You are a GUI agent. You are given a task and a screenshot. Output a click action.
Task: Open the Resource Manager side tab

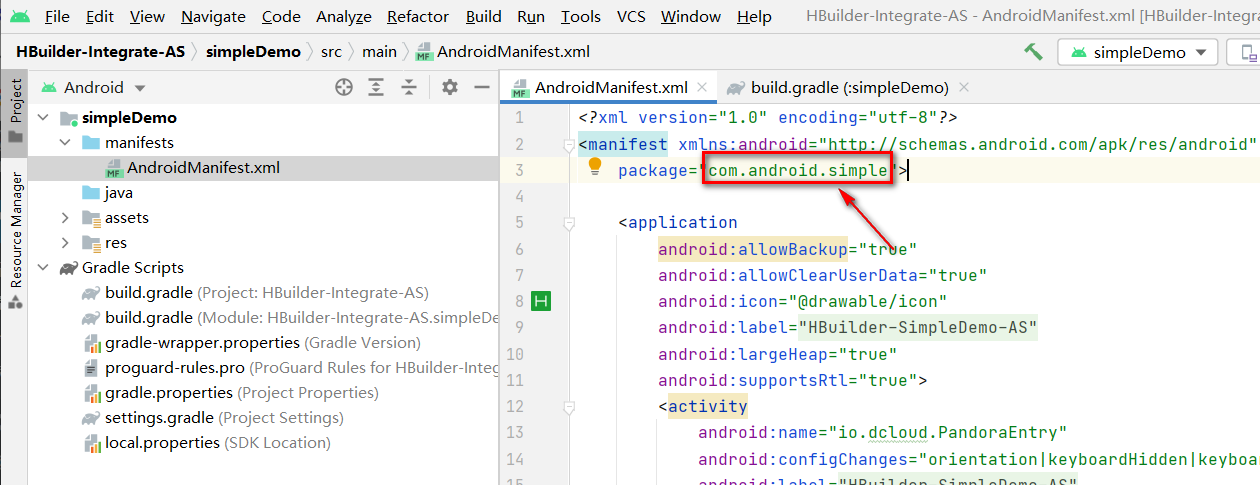click(14, 240)
